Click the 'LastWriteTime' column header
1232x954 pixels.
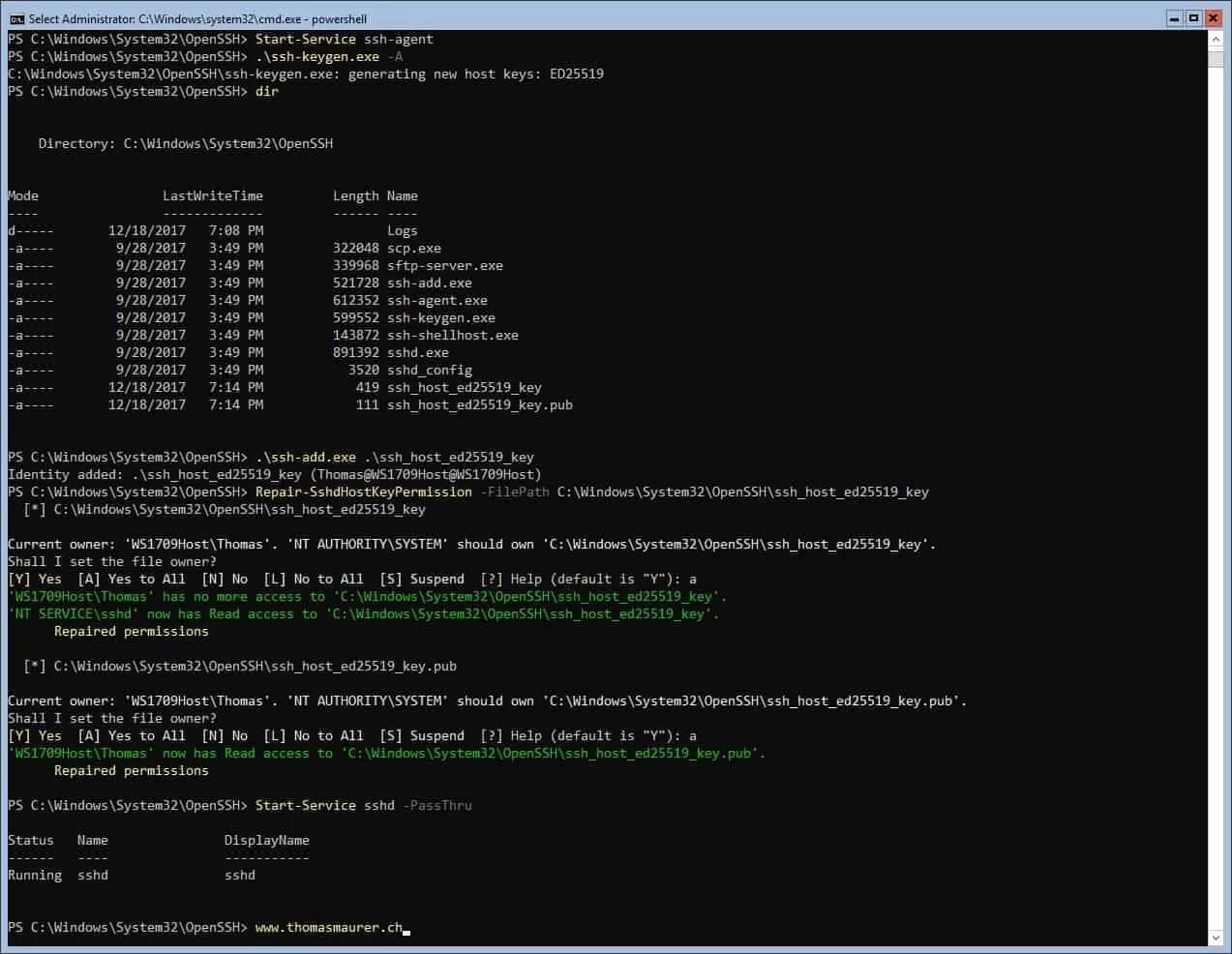pyautogui.click(x=213, y=196)
